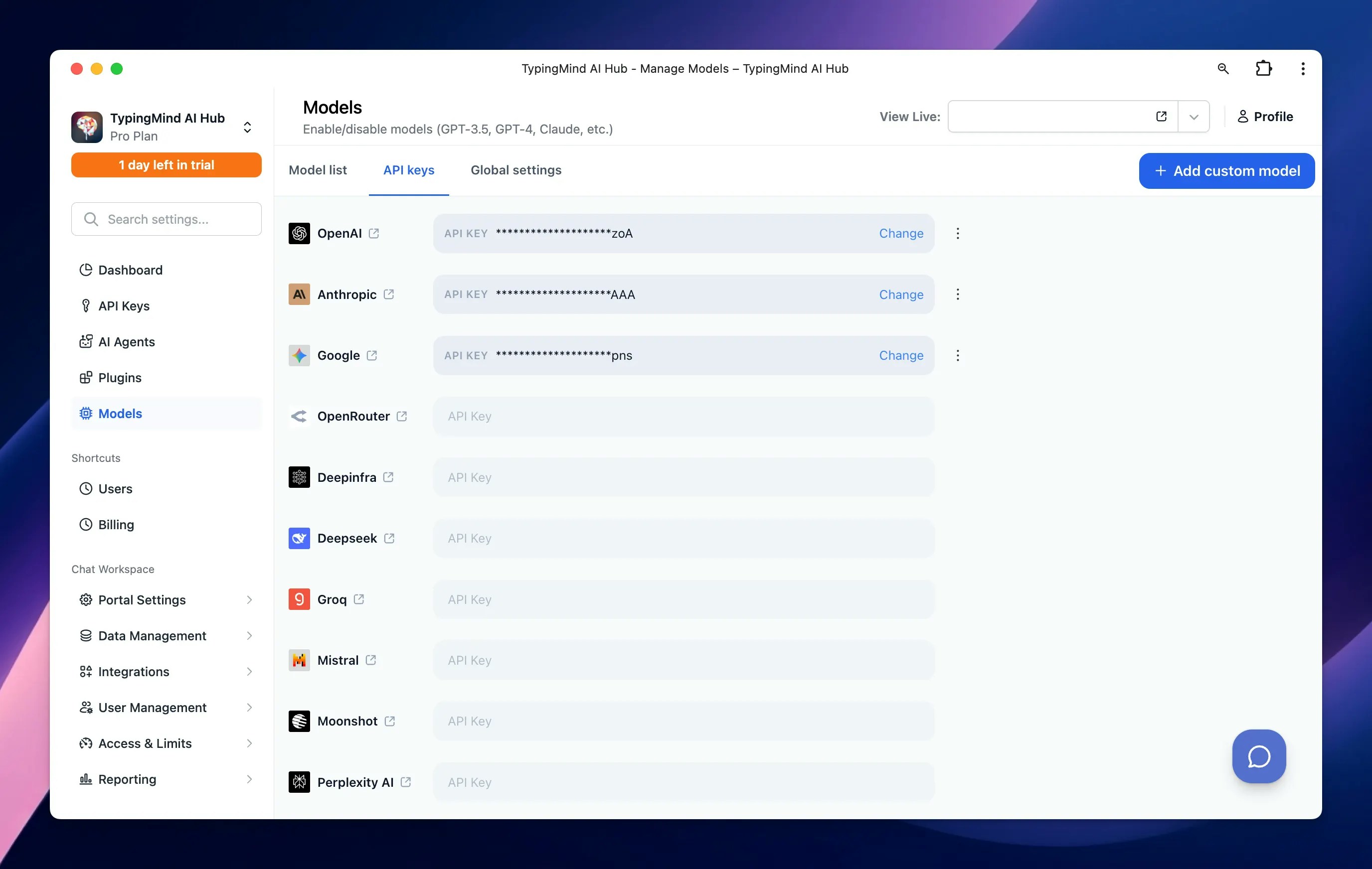Open the Groq external link icon
Viewport: 1372px width, 869px height.
click(x=359, y=599)
